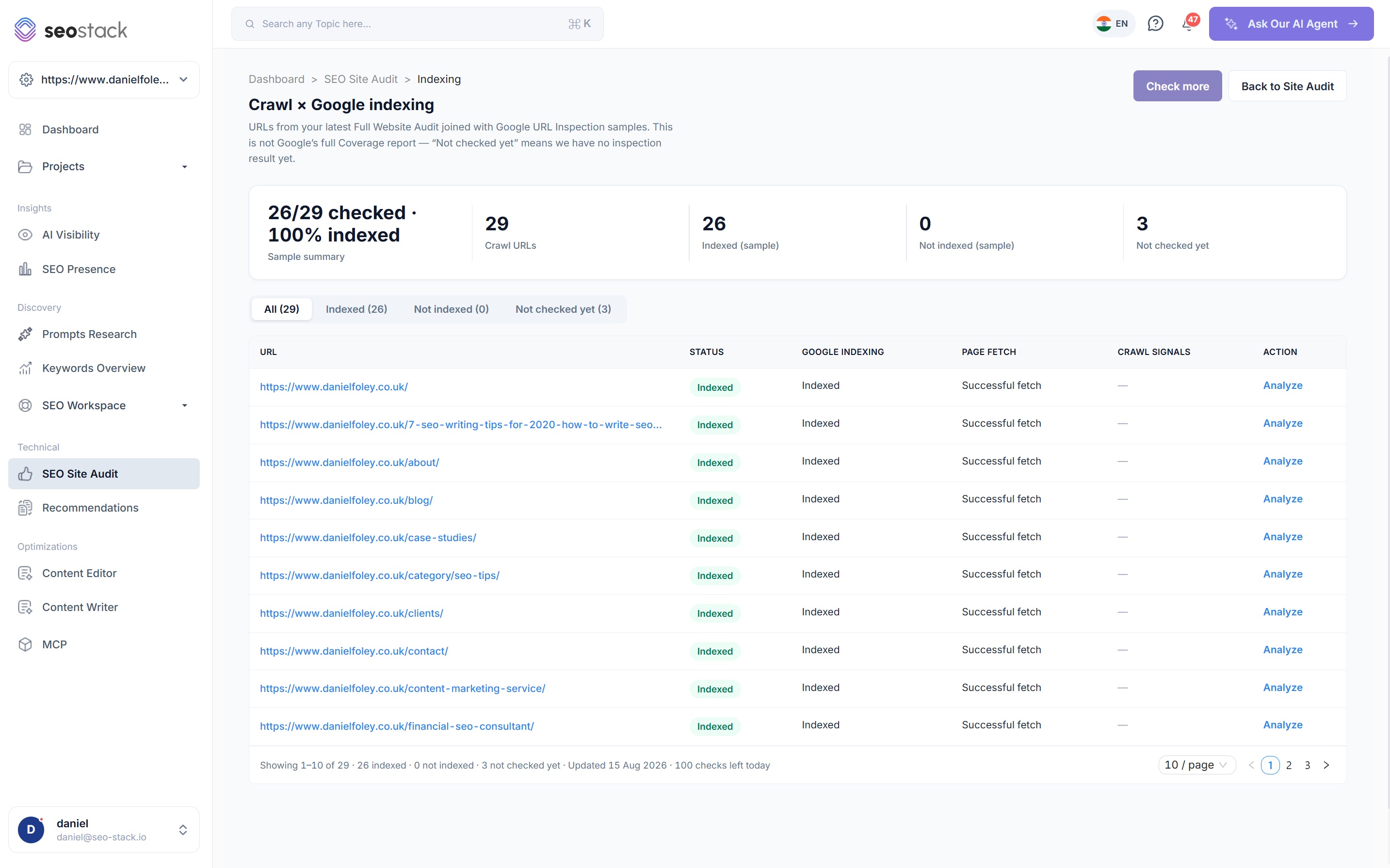
Task: Open Content Writer in the sidebar
Action: [x=104, y=607]
